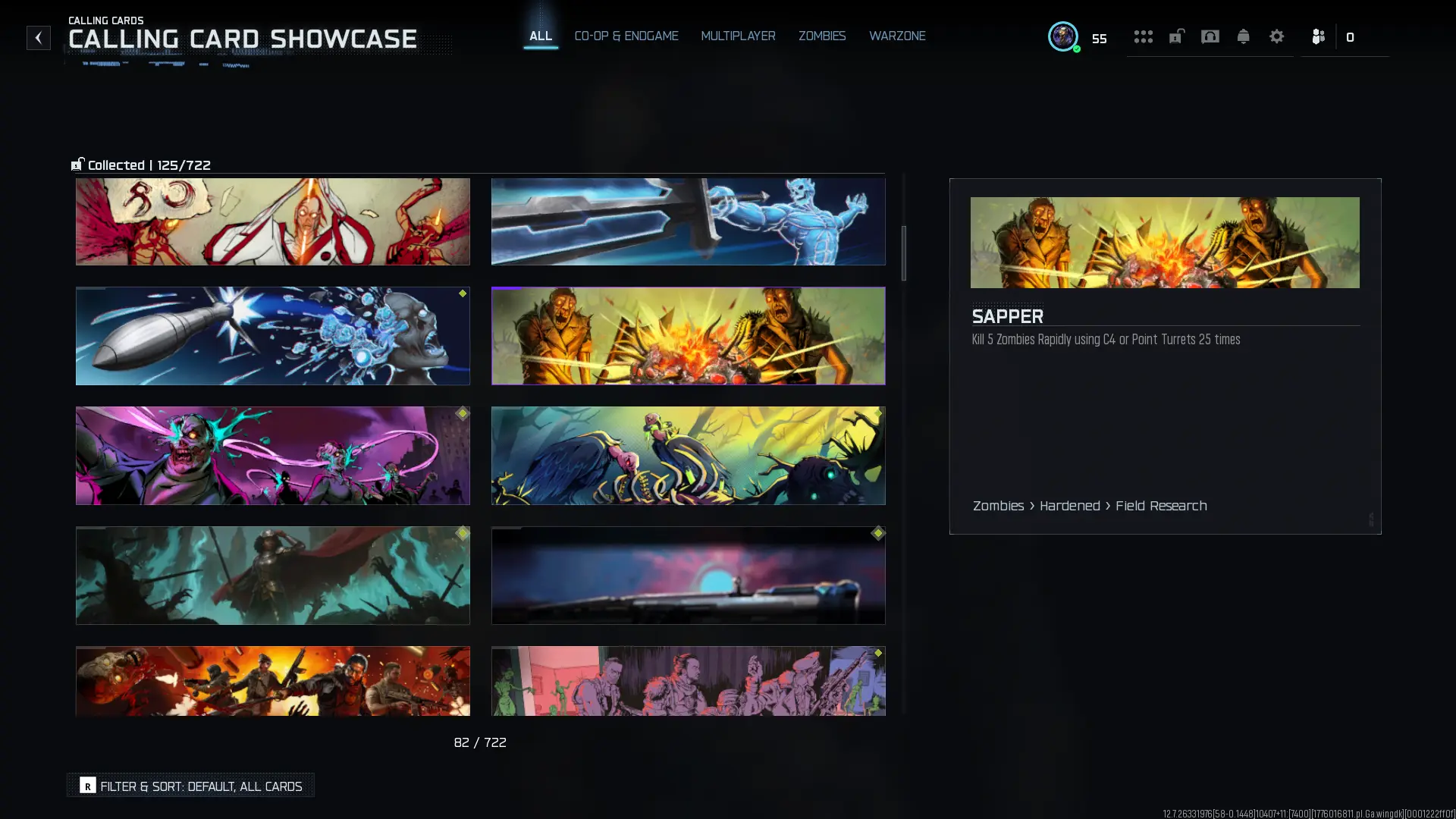This screenshot has height=819, width=1456.
Task: Open the unlock tokens padlock icon
Action: 1176,36
